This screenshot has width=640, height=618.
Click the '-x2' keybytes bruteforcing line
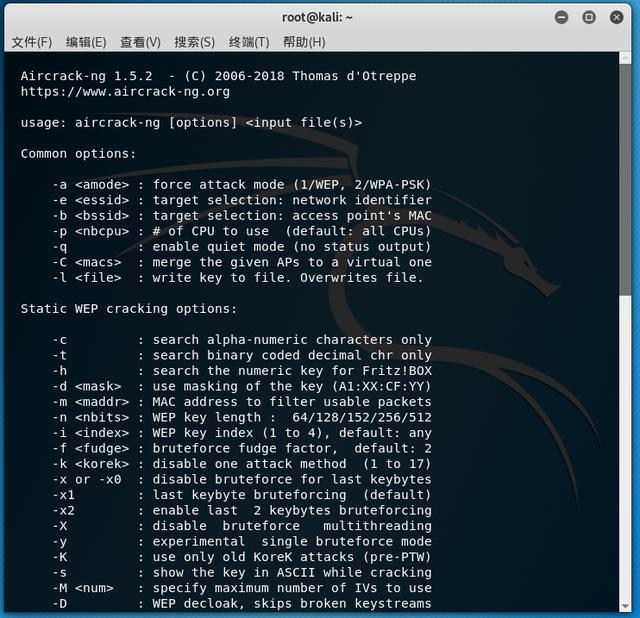click(242, 510)
